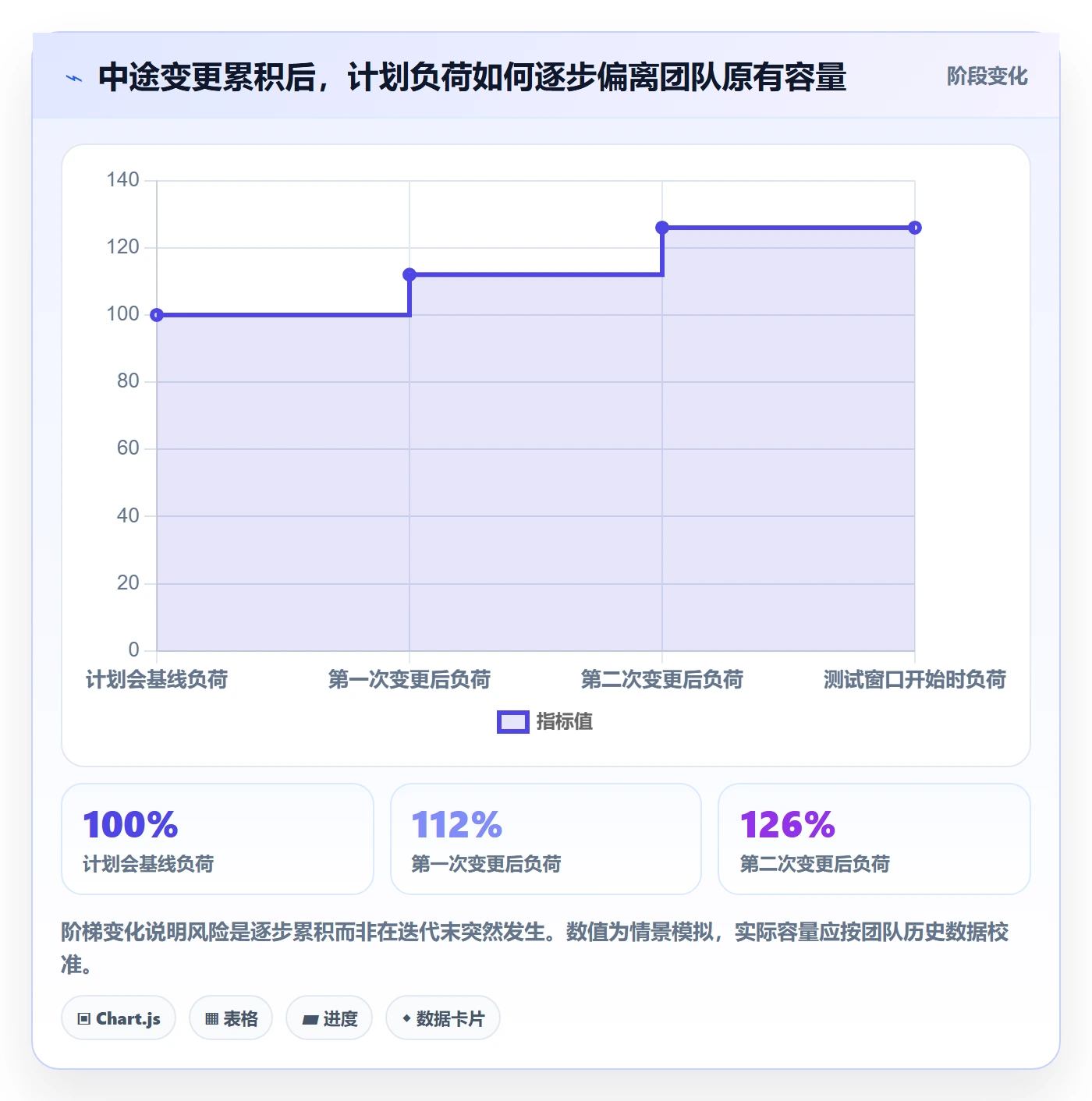Click the lightning bolt icon beside the title

(x=74, y=78)
